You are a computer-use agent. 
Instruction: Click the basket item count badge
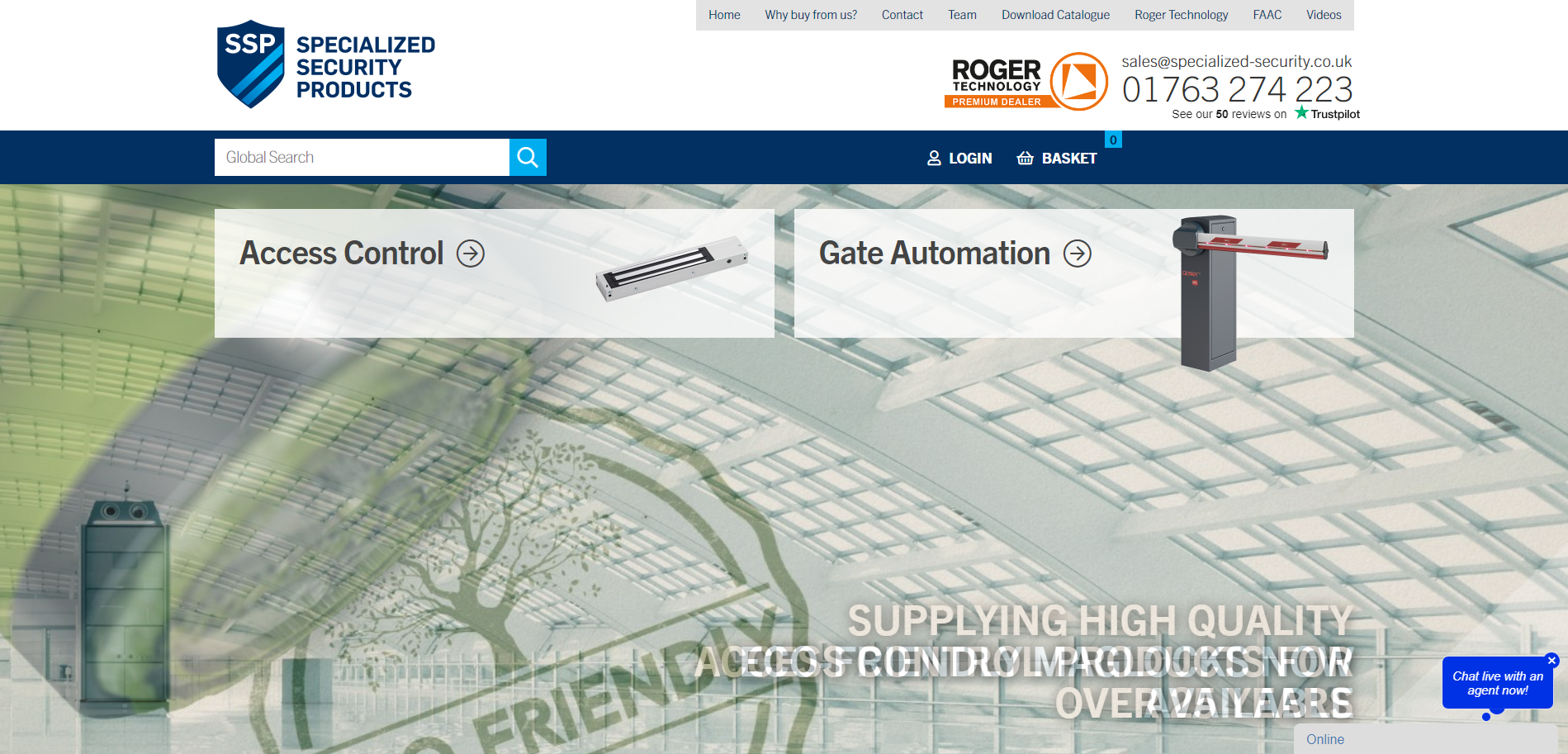click(x=1114, y=139)
